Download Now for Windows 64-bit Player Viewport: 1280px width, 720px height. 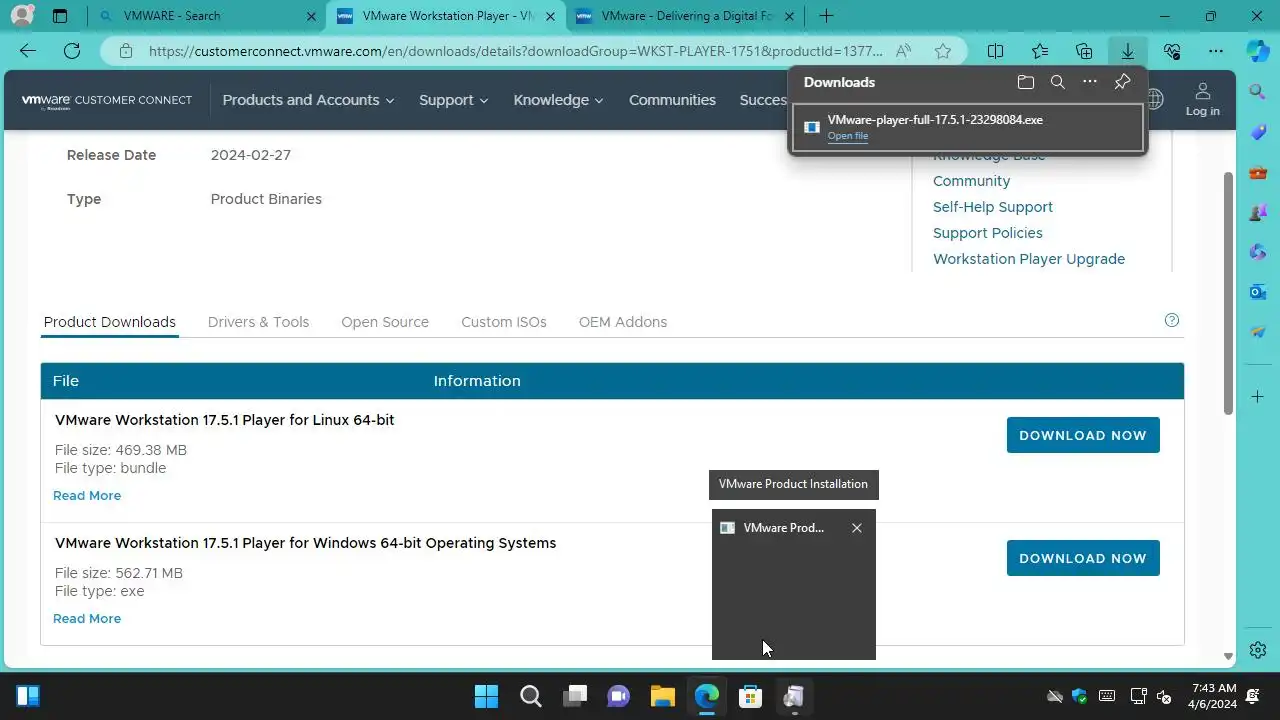pyautogui.click(x=1083, y=558)
